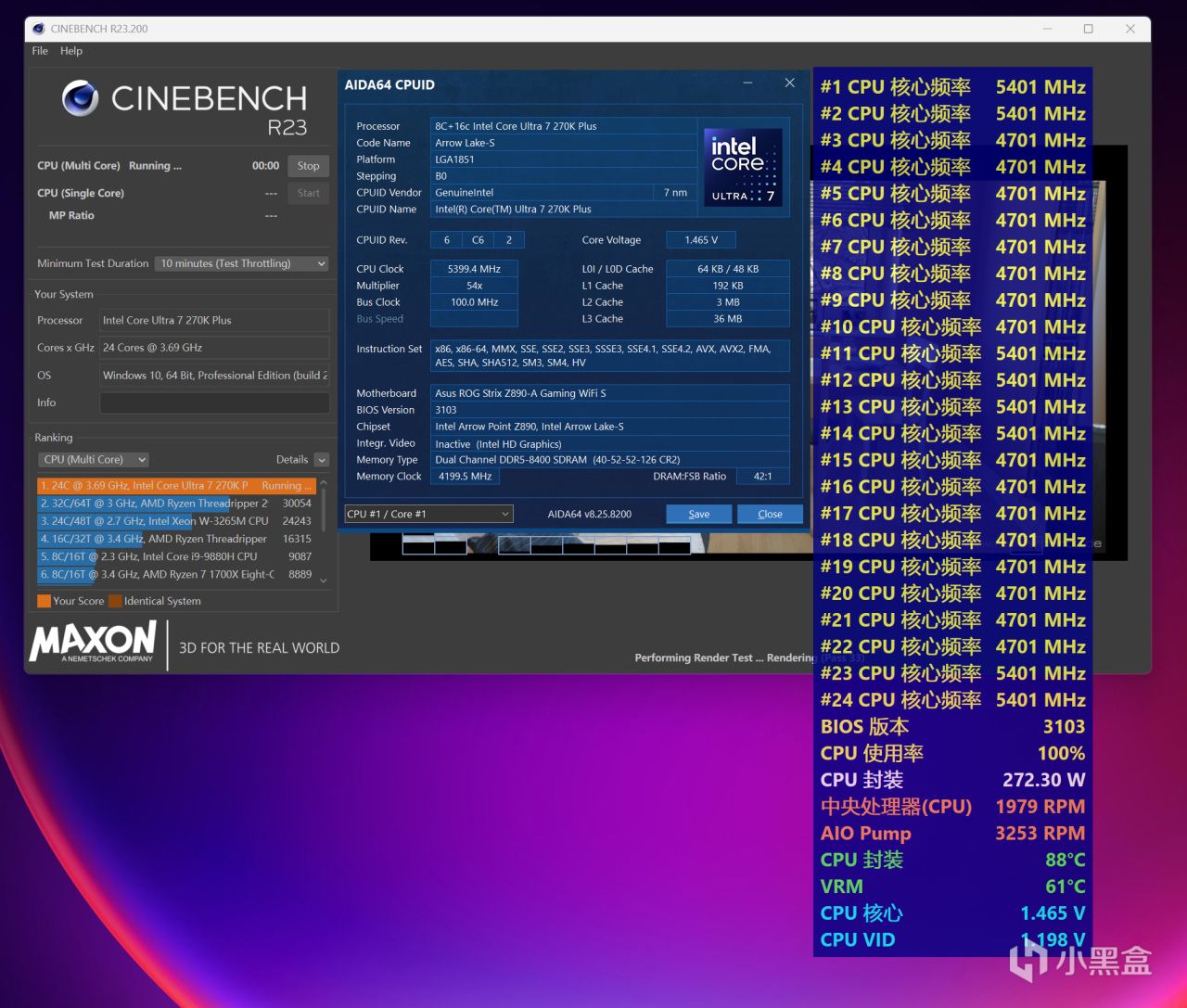
Task: Click the DRAM:FSB Ratio value 42:1
Action: (763, 477)
